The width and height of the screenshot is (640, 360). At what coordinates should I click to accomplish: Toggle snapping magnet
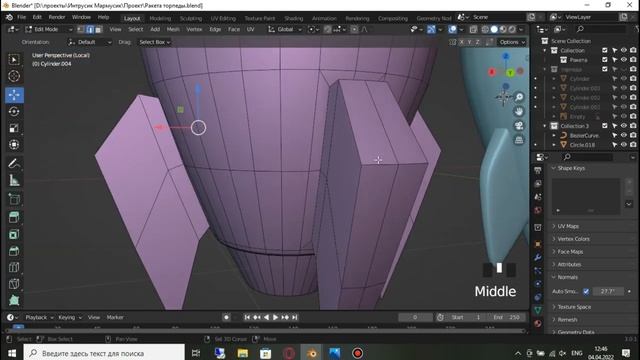[327, 29]
